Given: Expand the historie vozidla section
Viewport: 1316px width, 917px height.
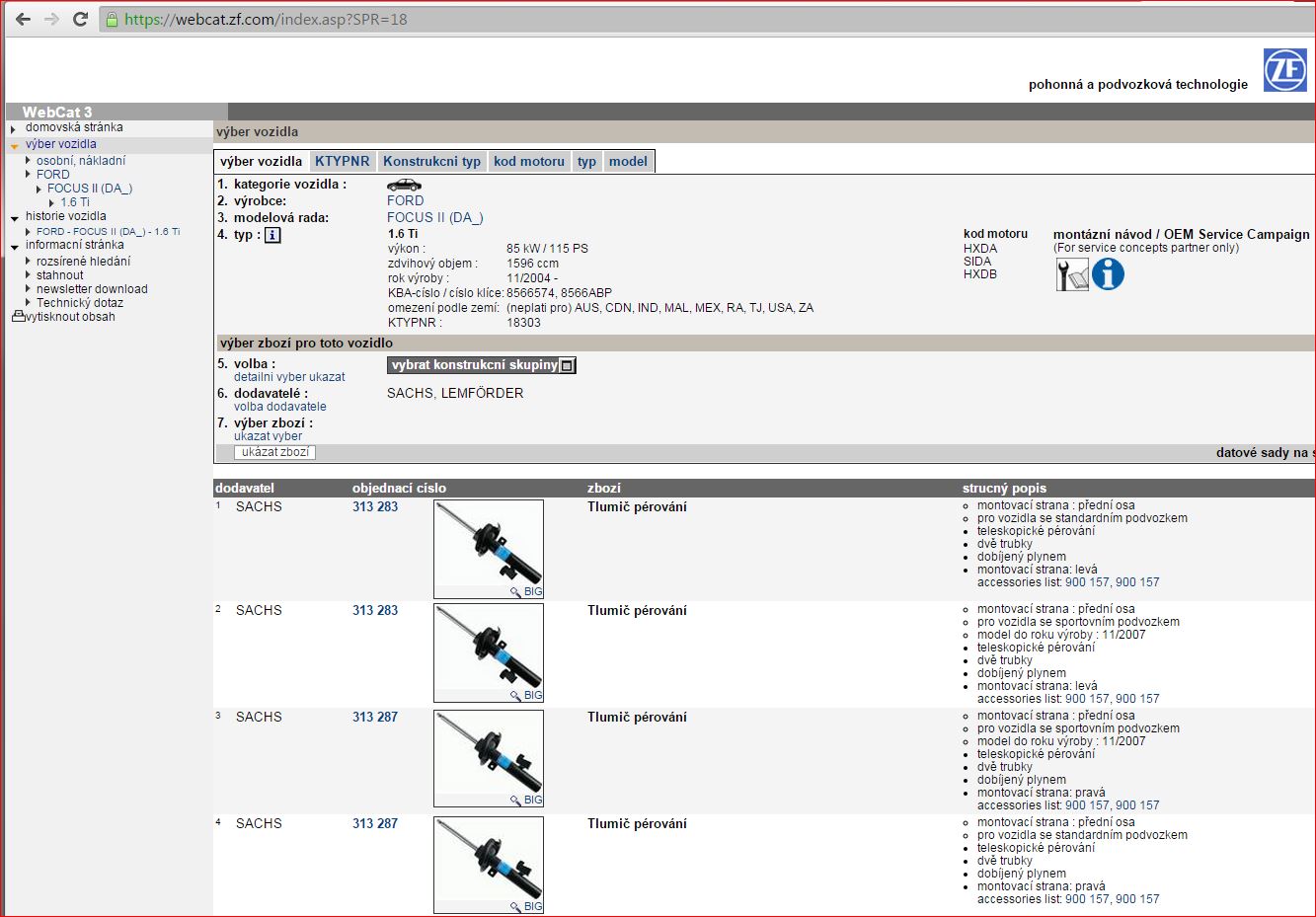Looking at the screenshot, I should (x=14, y=217).
